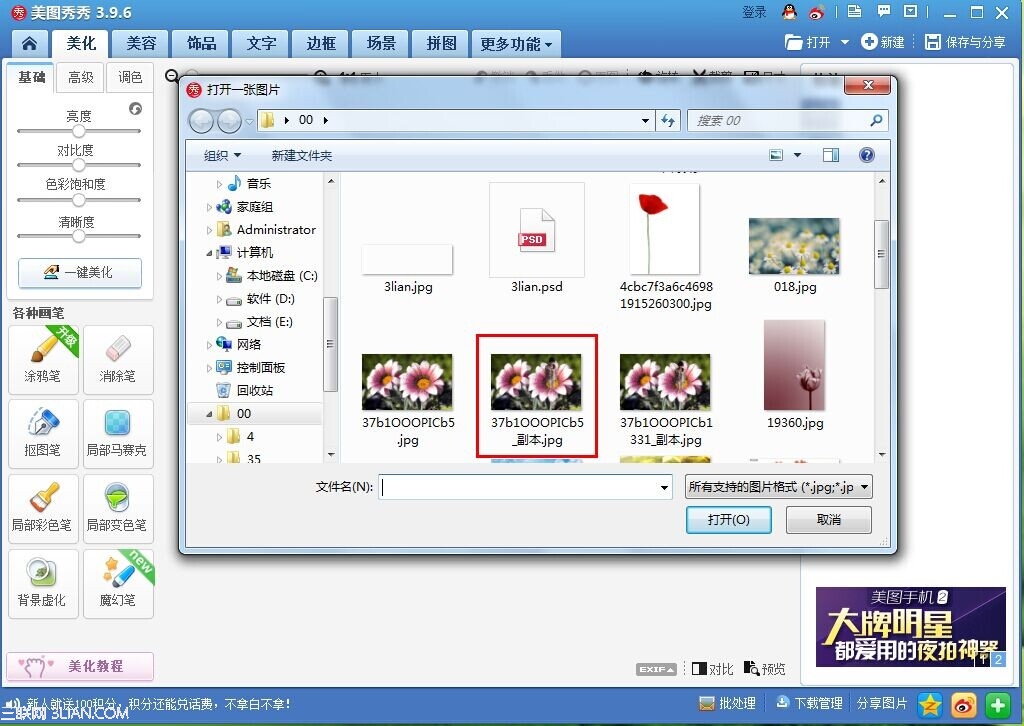Switch to the 美容 tab
The height and width of the screenshot is (726, 1024).
[x=141, y=44]
